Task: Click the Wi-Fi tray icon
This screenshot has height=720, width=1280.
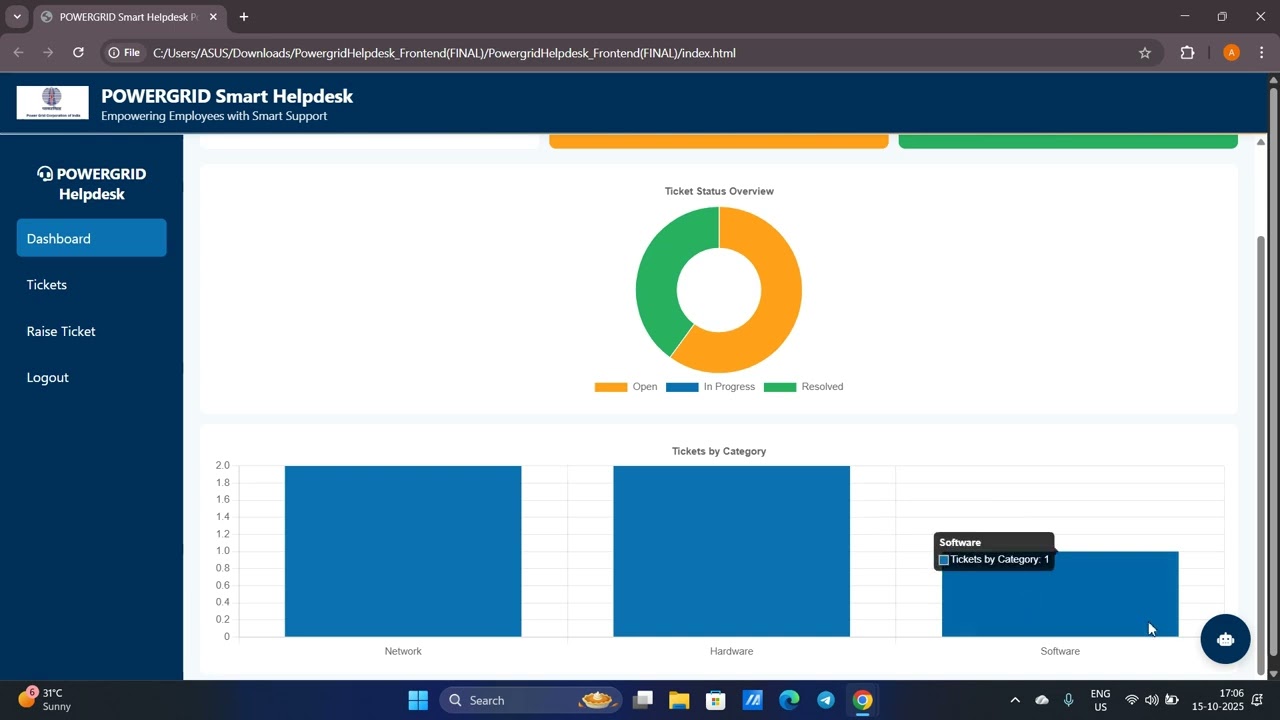Action: 1132,700
